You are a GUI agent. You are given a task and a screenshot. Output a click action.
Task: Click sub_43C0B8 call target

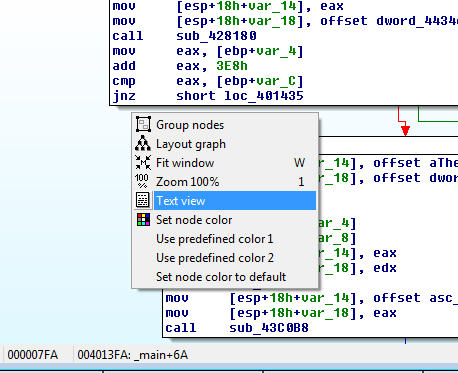point(269,328)
